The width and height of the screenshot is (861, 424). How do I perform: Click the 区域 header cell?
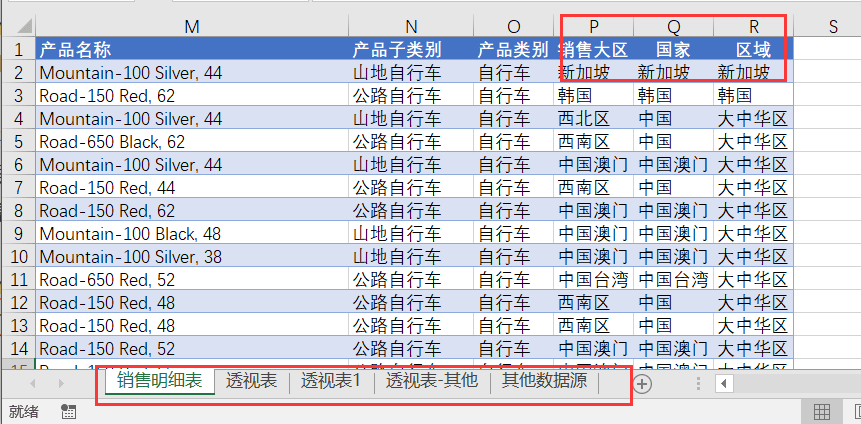coord(754,49)
